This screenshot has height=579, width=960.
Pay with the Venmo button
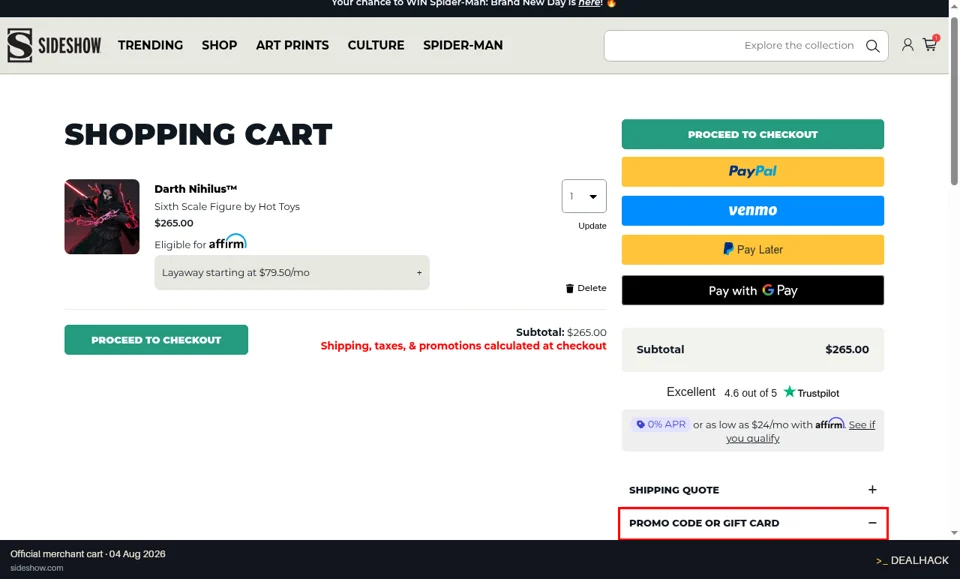pos(752,211)
